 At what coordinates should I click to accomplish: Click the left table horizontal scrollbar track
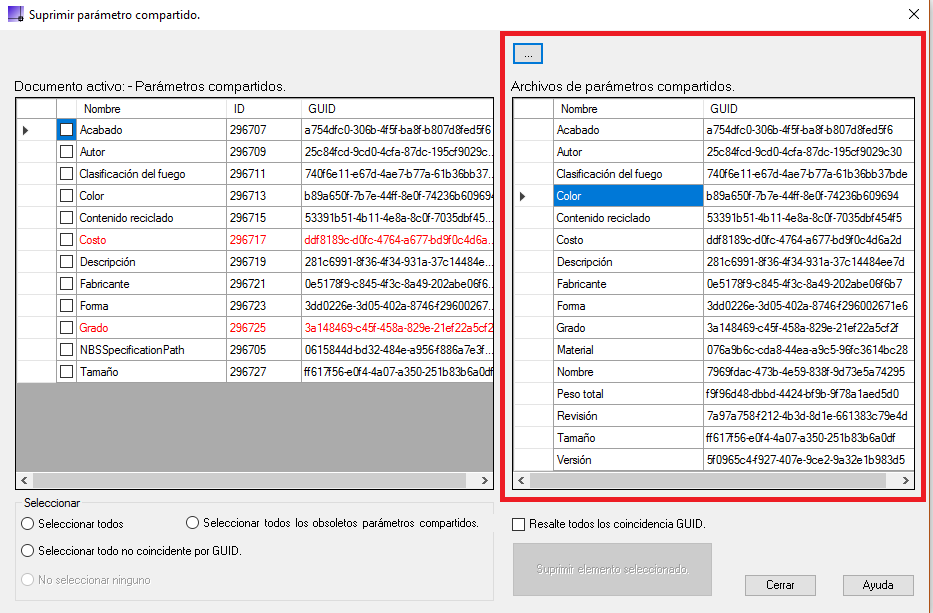(x=249, y=480)
